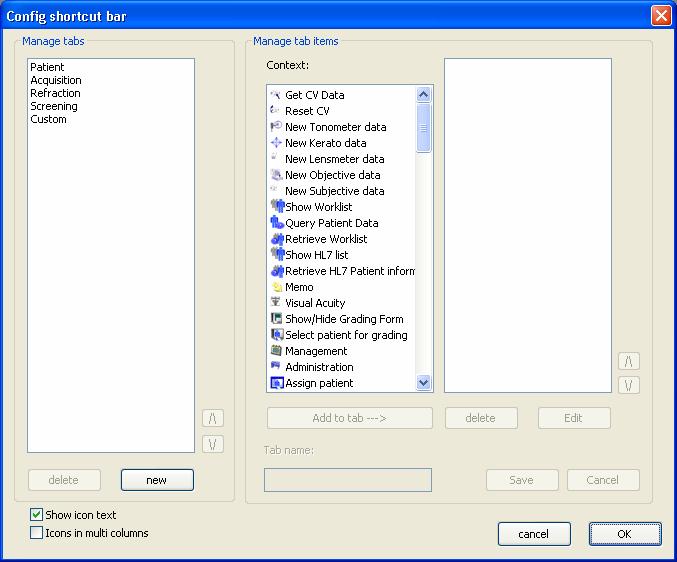Select the Show Worklist icon
This screenshot has width=677, height=562.
[x=277, y=206]
